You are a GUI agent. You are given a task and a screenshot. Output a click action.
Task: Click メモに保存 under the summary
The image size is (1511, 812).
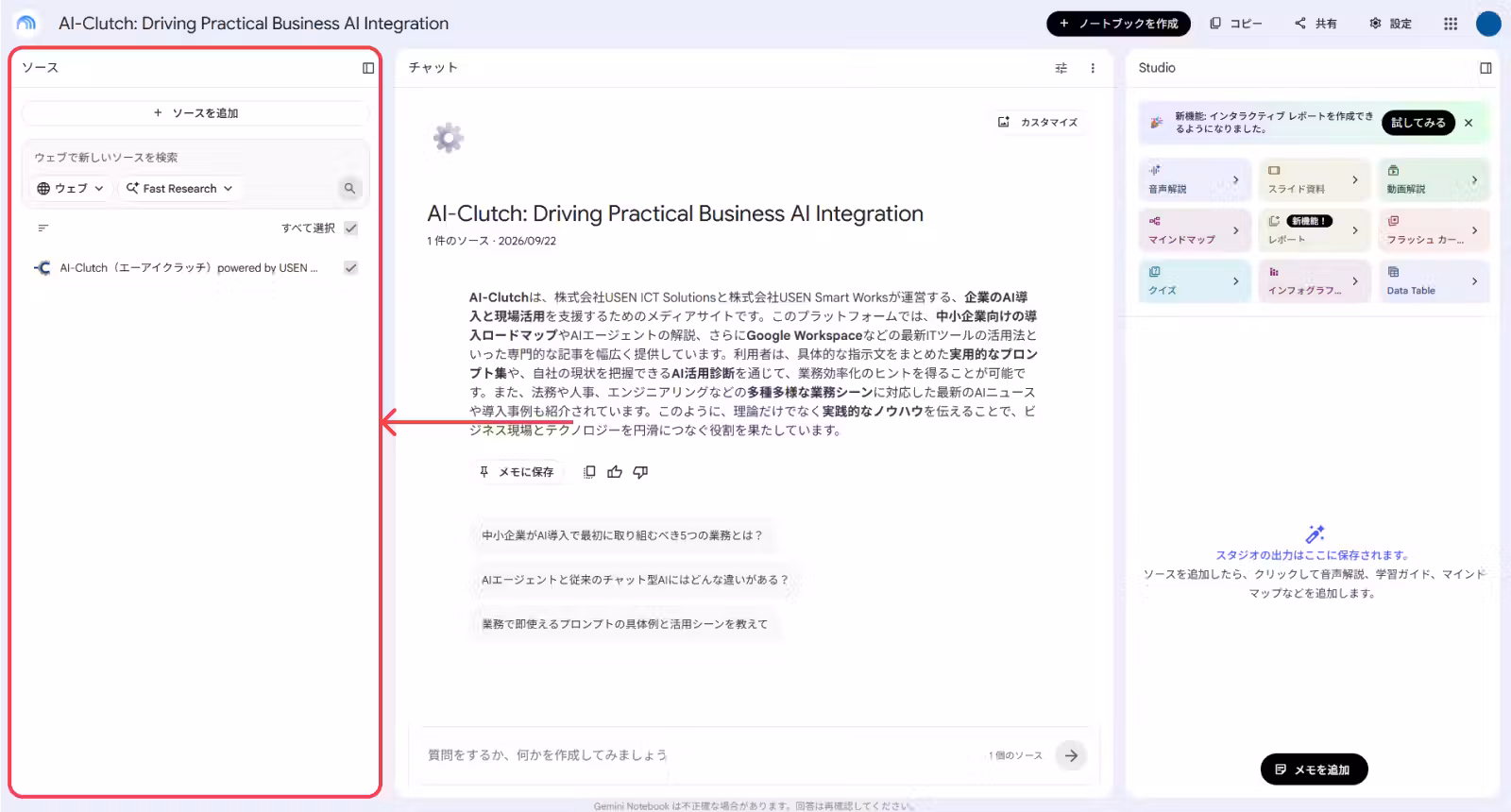[517, 472]
